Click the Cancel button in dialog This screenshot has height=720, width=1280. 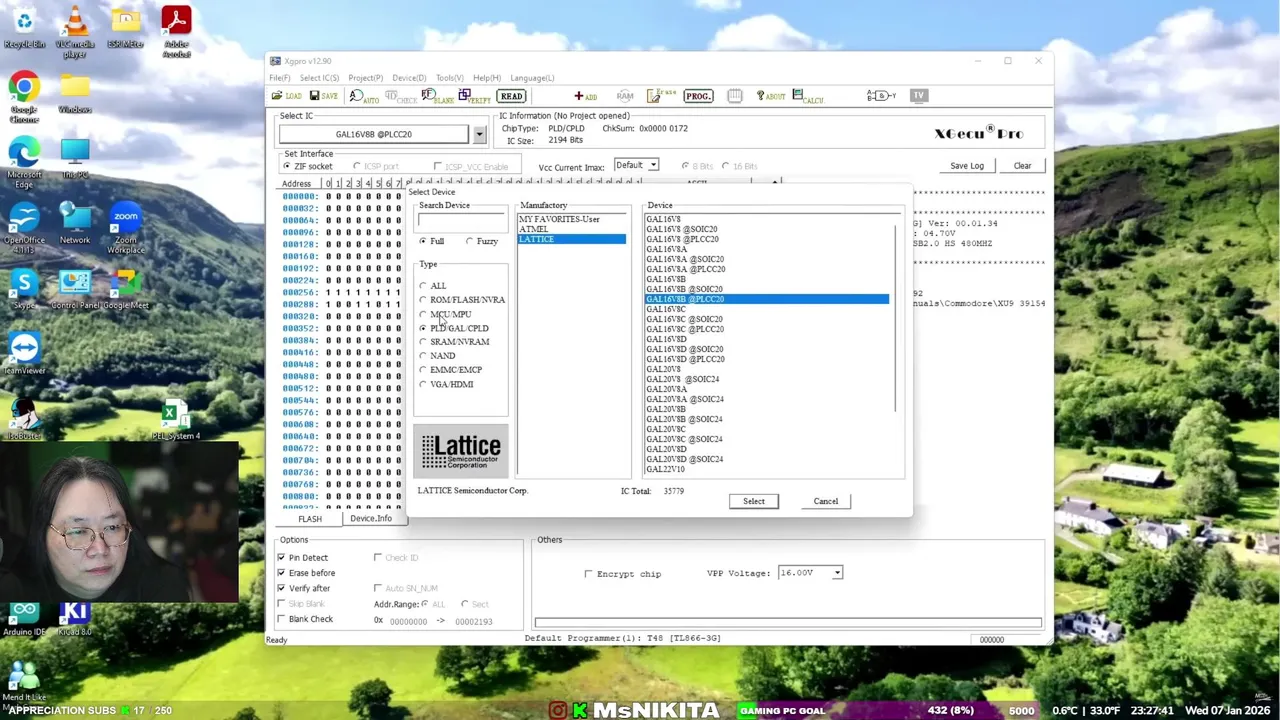tap(826, 502)
